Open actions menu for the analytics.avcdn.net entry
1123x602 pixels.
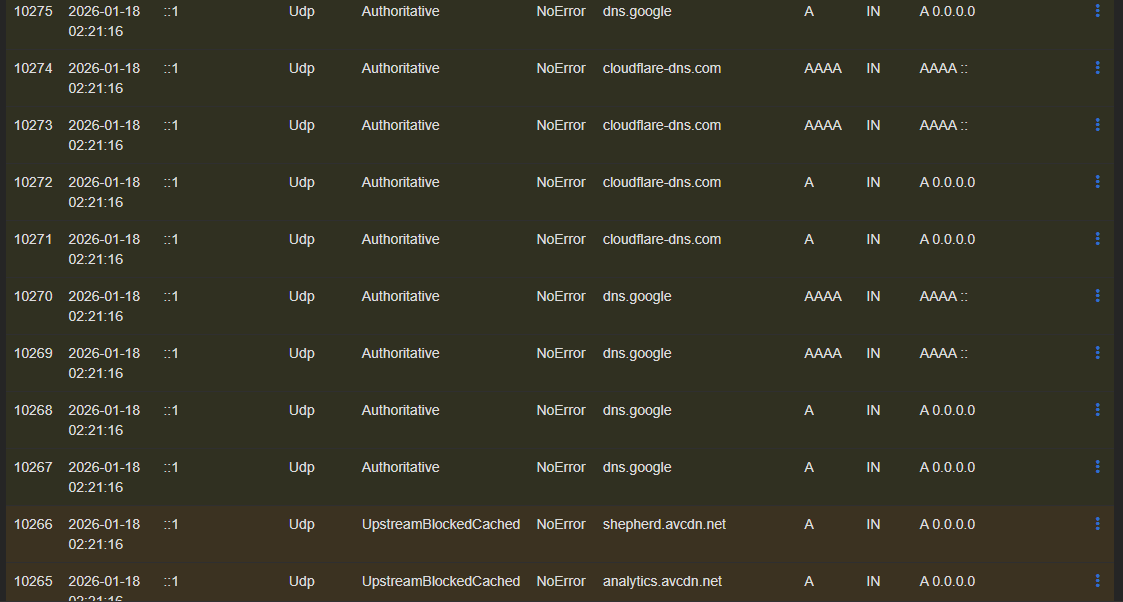pyautogui.click(x=1097, y=580)
